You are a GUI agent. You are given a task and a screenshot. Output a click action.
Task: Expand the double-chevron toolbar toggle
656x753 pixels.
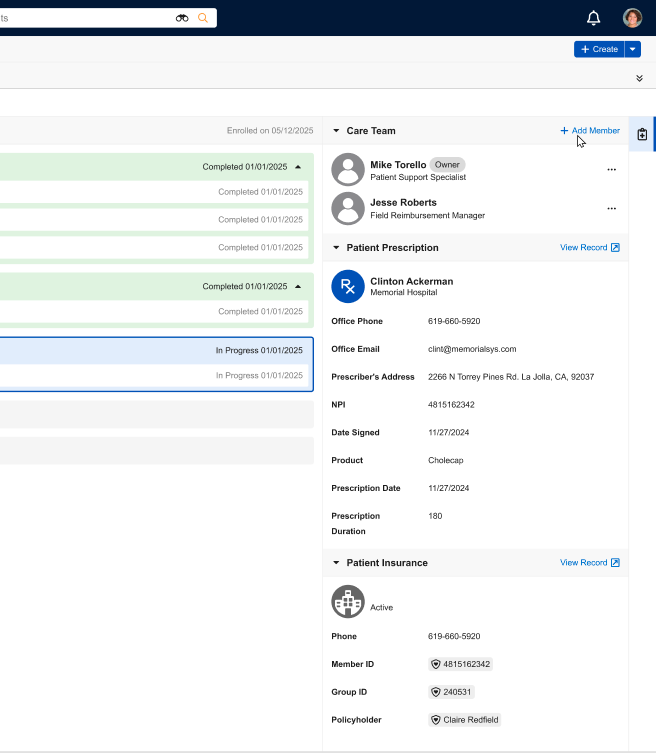pos(639,78)
